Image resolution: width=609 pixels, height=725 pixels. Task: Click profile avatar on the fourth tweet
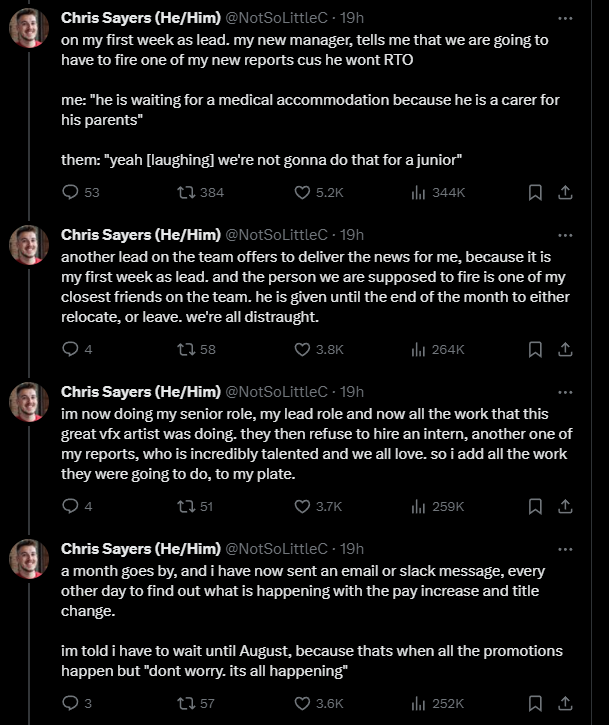tap(29, 559)
